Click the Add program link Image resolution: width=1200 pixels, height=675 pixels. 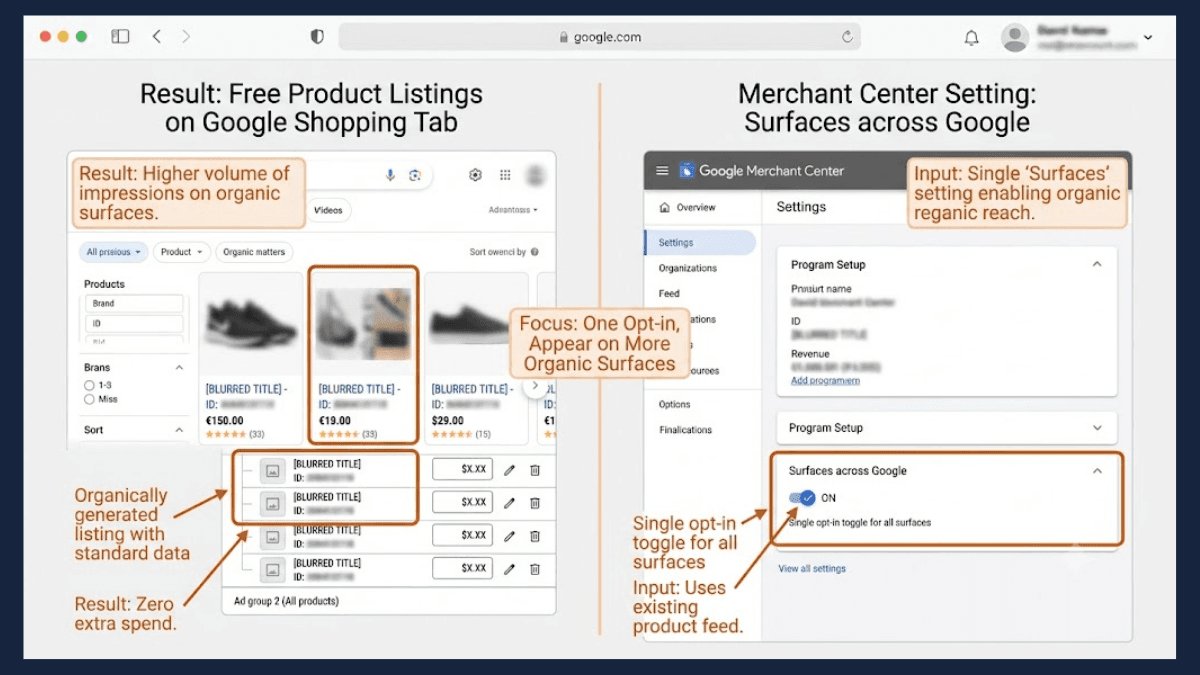[x=825, y=381]
